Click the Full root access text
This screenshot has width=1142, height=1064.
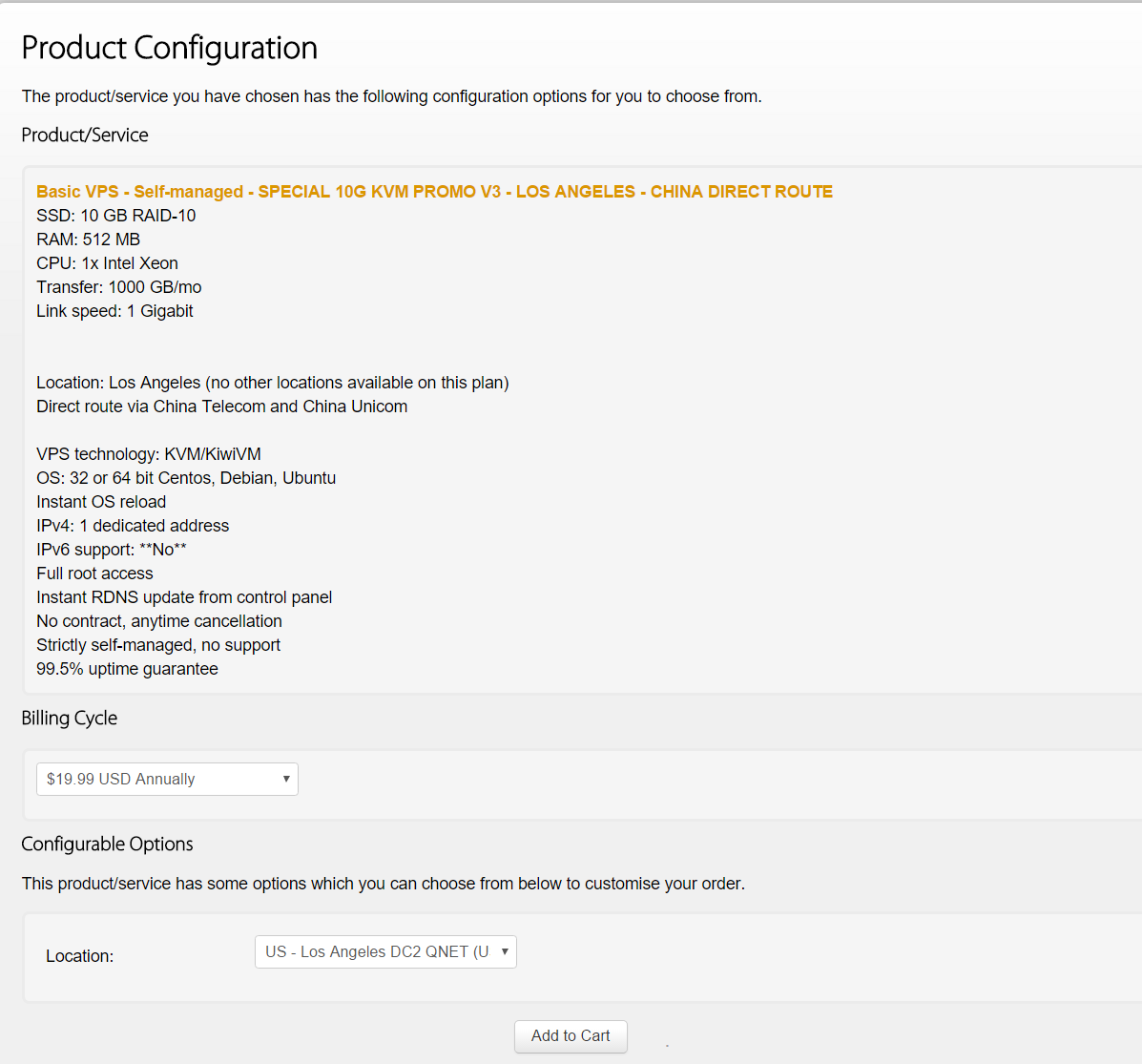pyautogui.click(x=94, y=574)
